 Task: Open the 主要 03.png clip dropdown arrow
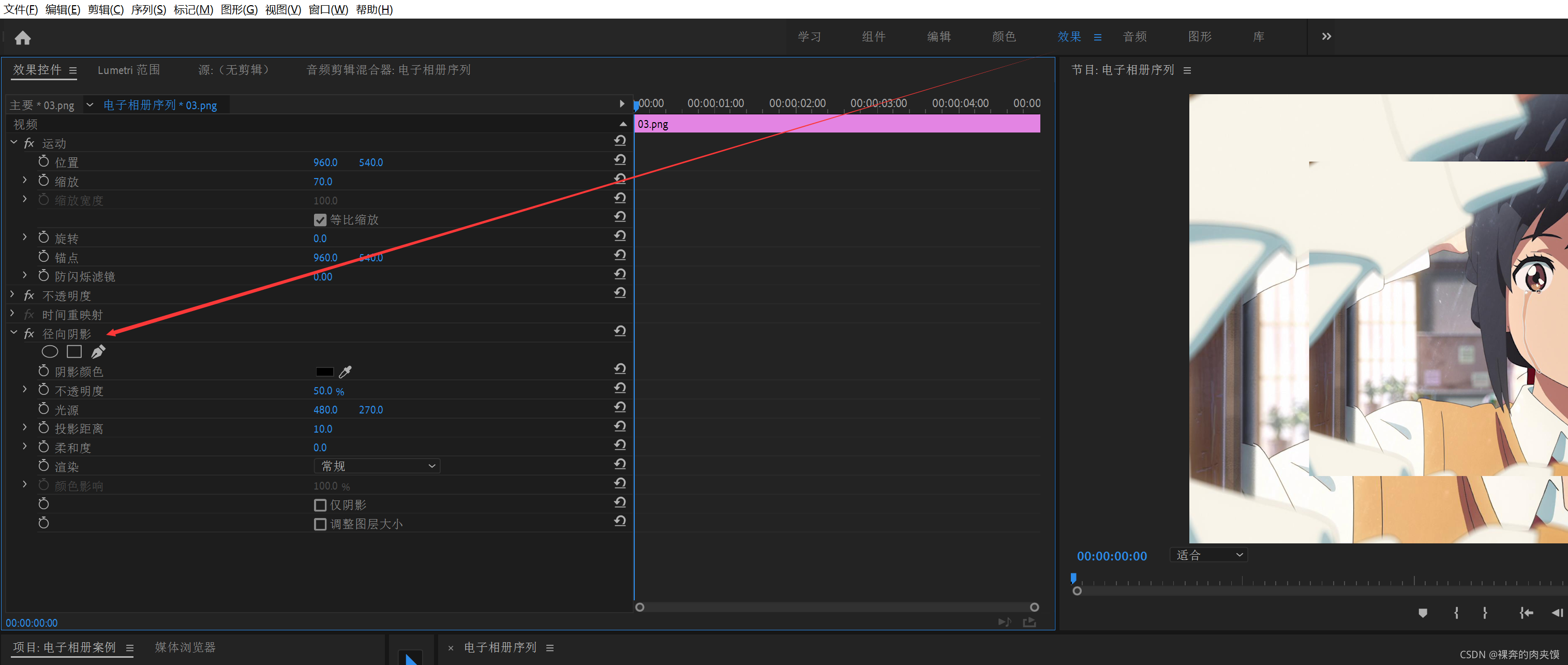[x=89, y=106]
